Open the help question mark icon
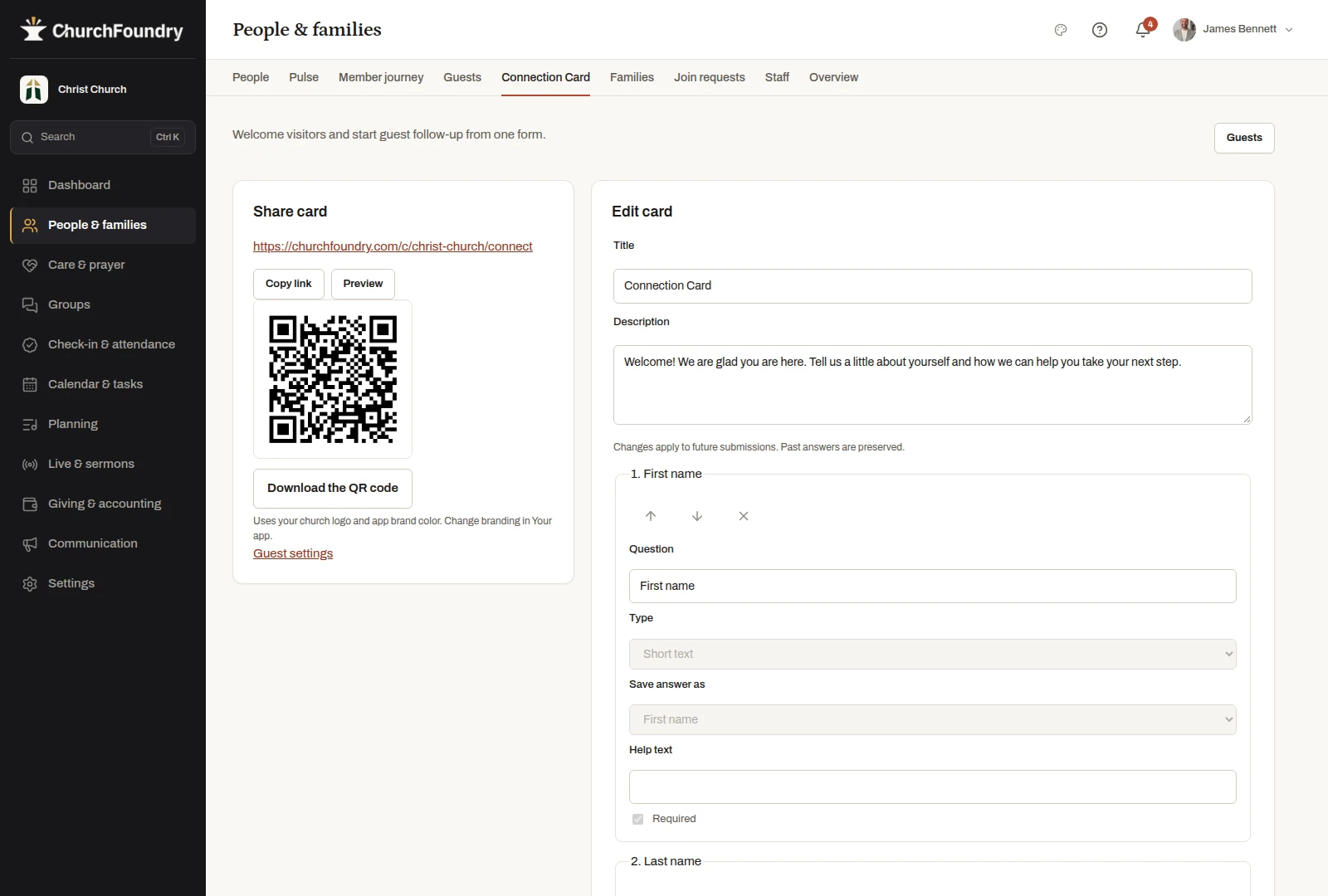Viewport: 1328px width, 896px height. click(1100, 30)
